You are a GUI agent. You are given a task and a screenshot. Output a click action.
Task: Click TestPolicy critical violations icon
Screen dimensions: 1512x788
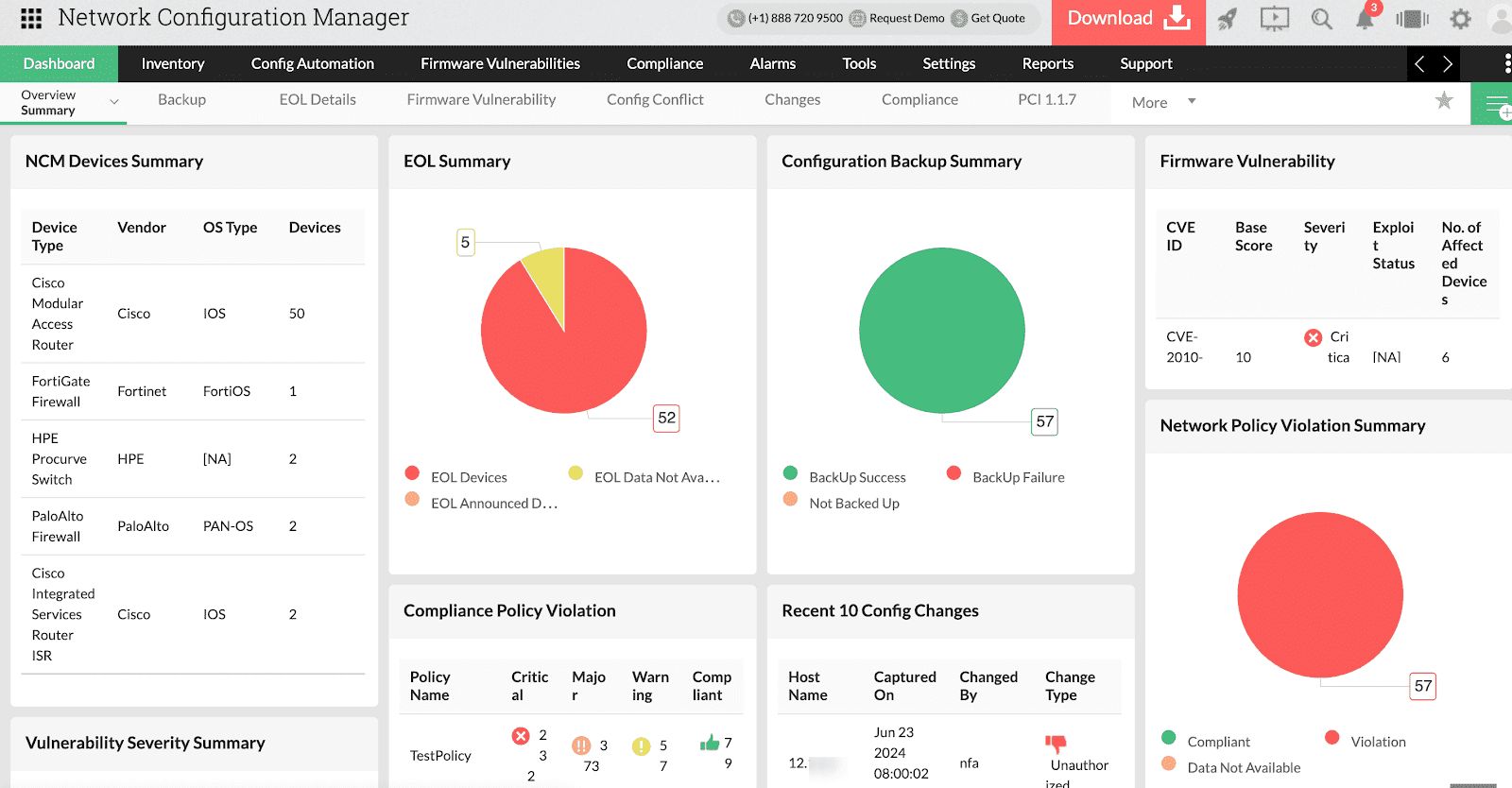pos(521,735)
